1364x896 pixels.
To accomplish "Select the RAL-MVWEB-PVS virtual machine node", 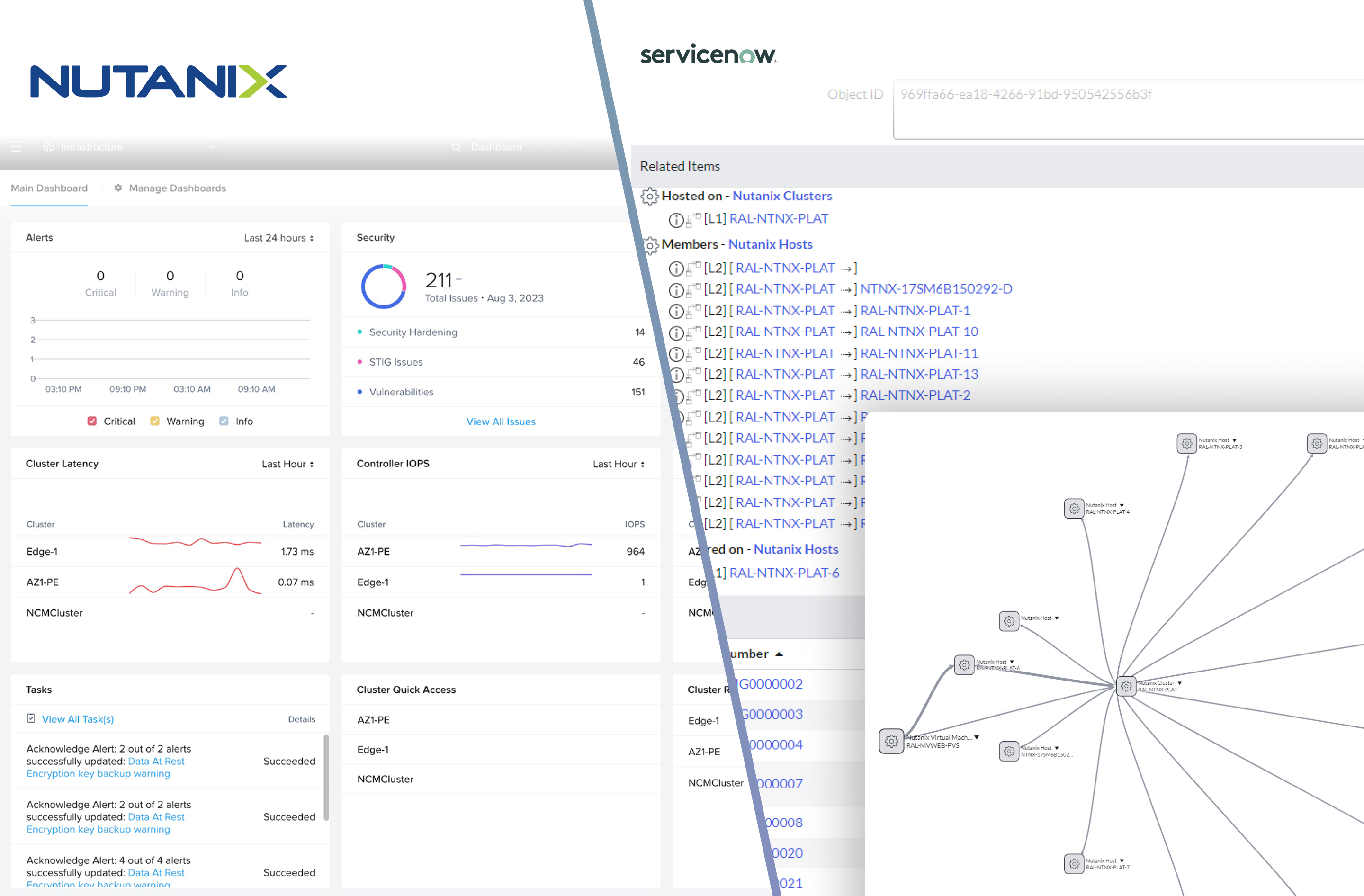I will click(x=891, y=741).
